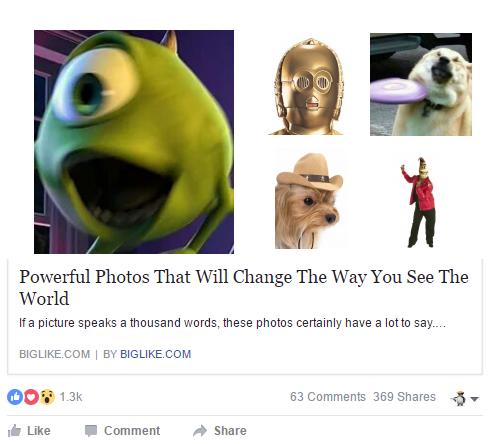Viewport: 491px width, 444px height.
Task: Open the 63 Comments link
Action: tap(328, 397)
